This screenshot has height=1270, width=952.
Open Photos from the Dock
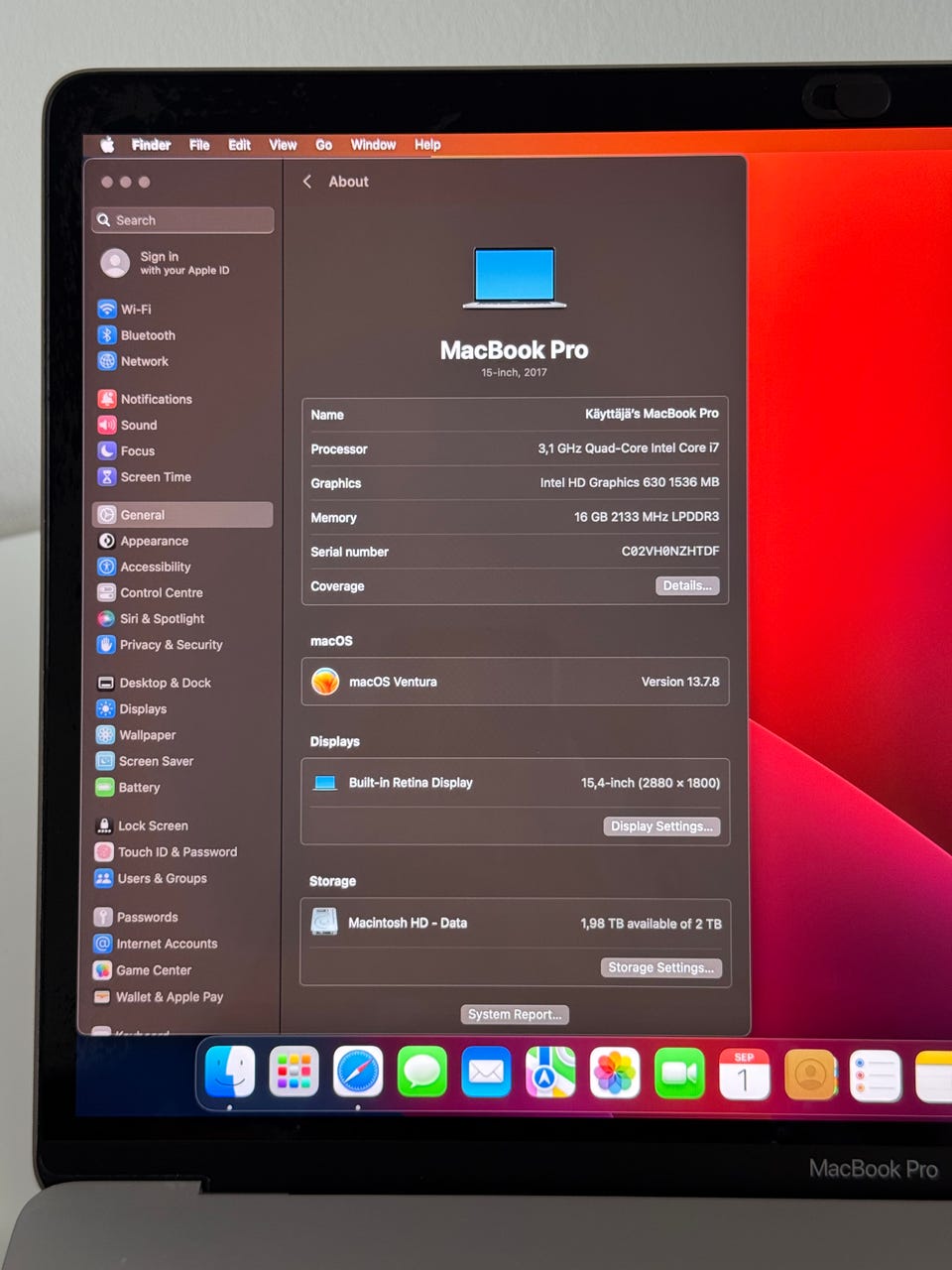click(615, 1074)
